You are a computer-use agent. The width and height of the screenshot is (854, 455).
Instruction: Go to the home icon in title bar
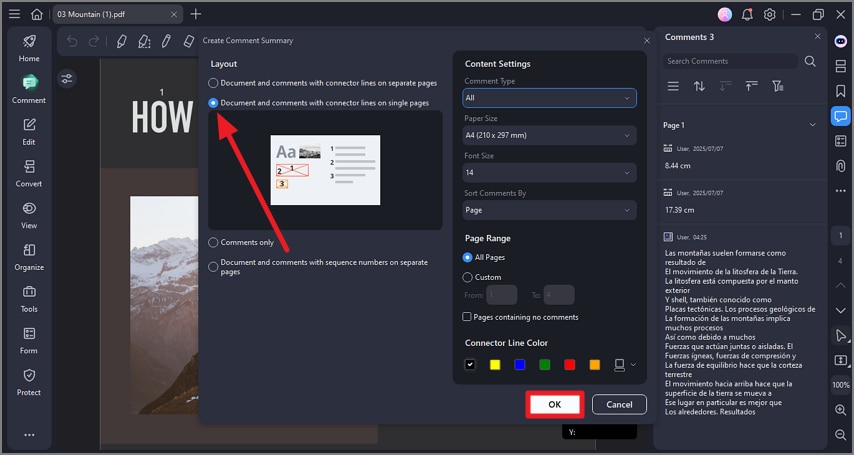click(36, 14)
